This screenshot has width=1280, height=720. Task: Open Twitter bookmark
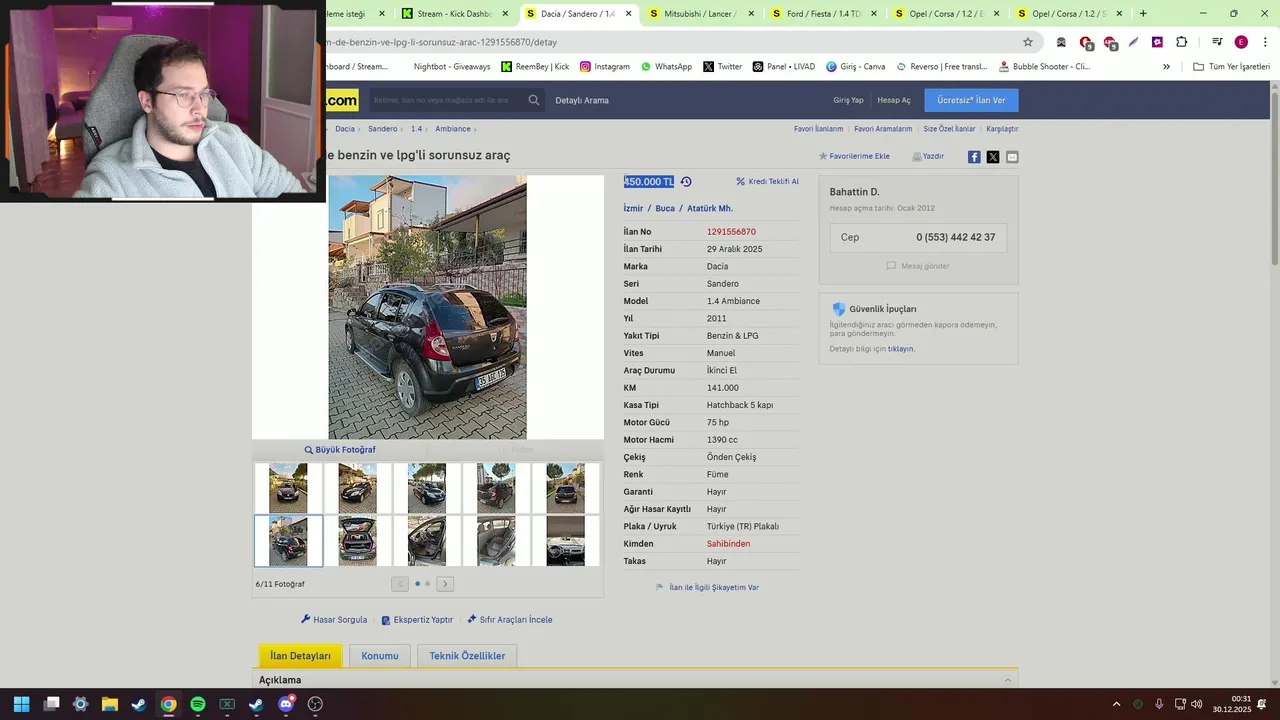tap(723, 67)
